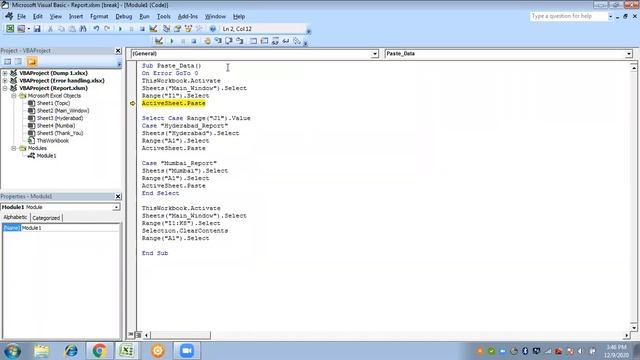The width and height of the screenshot is (640, 360).
Task: Open the Debug menu
Action: click(x=124, y=17)
